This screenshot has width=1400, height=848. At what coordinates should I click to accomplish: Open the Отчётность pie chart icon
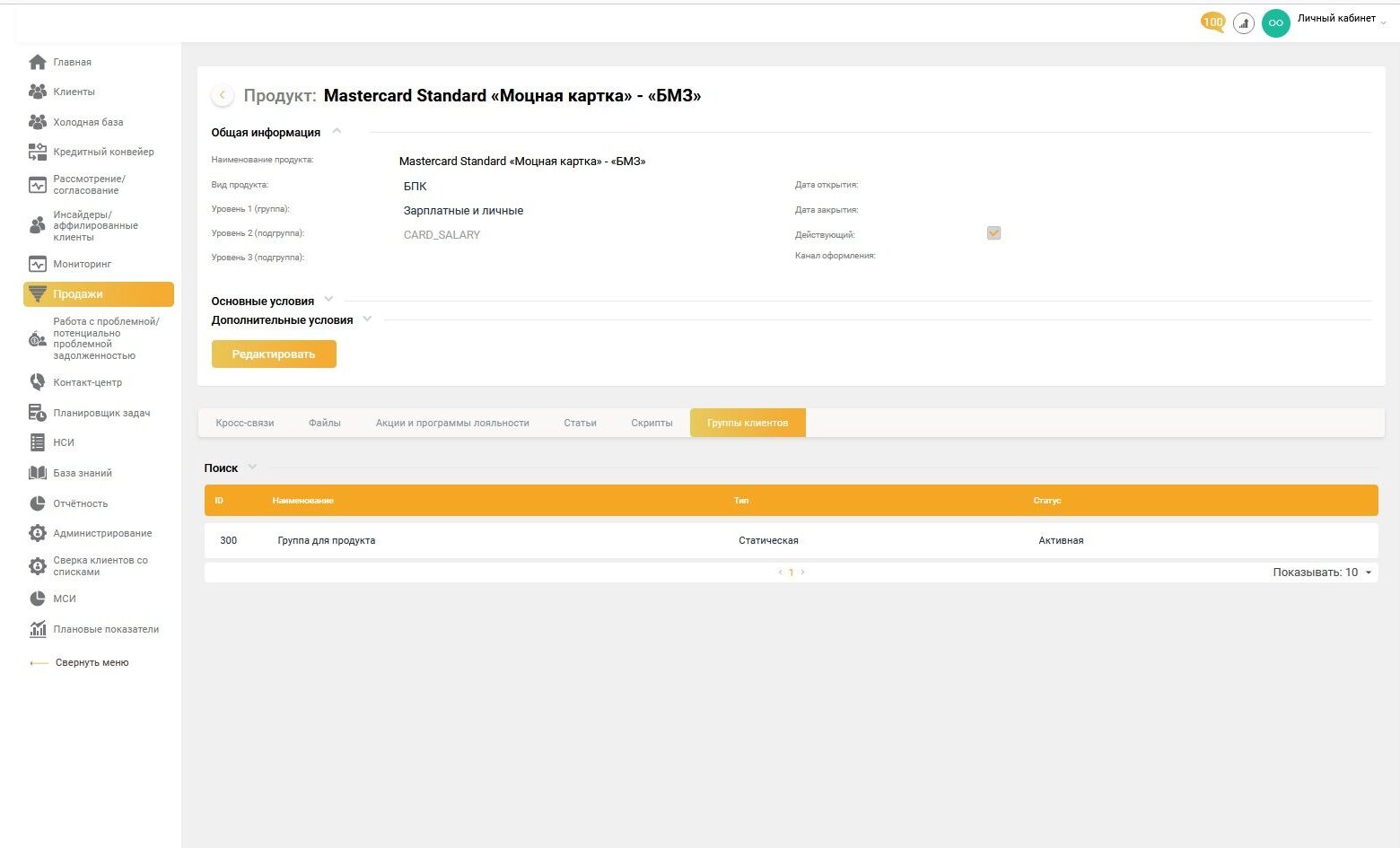38,503
